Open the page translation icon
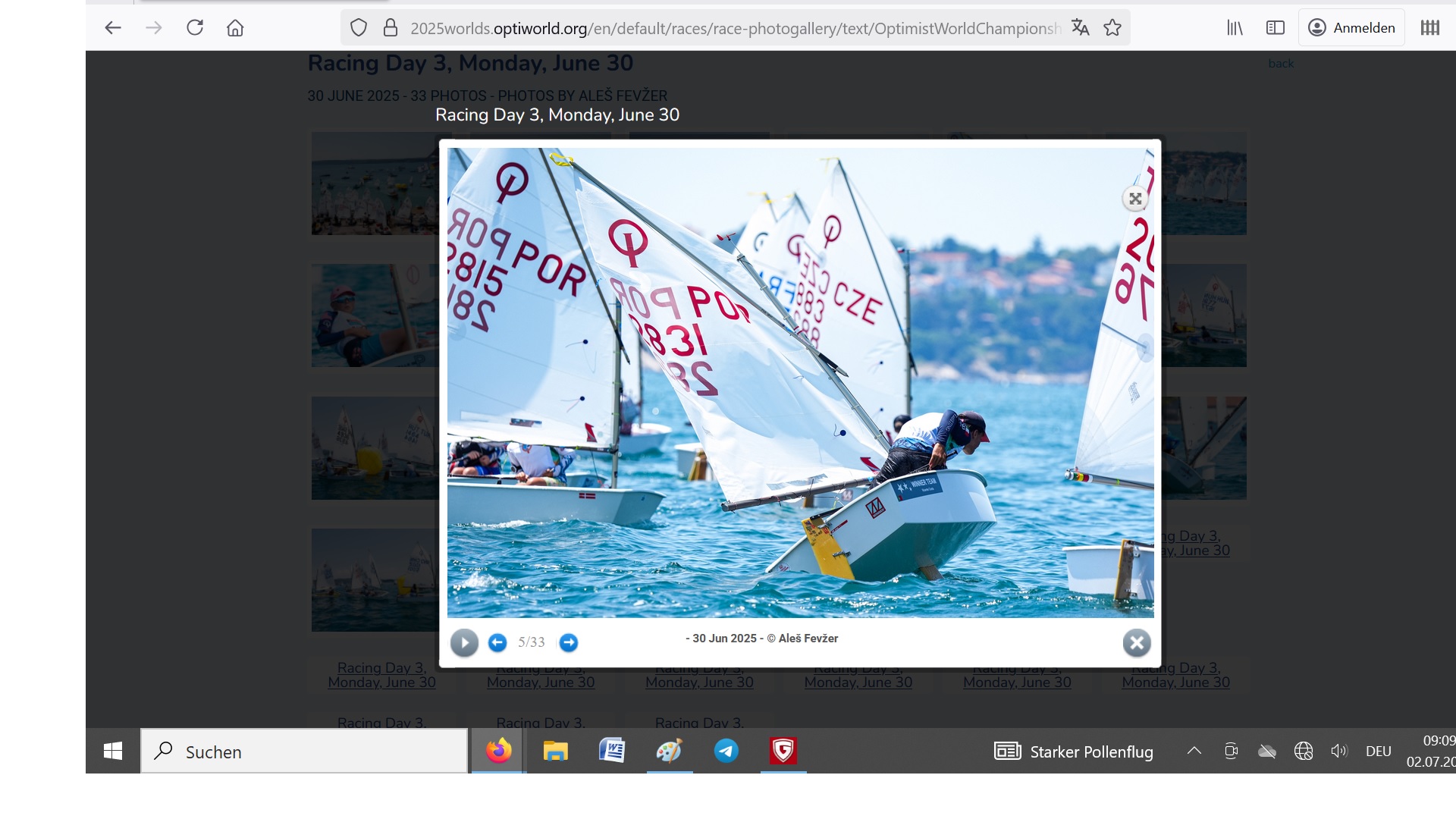The height and width of the screenshot is (819, 1456). (1080, 28)
